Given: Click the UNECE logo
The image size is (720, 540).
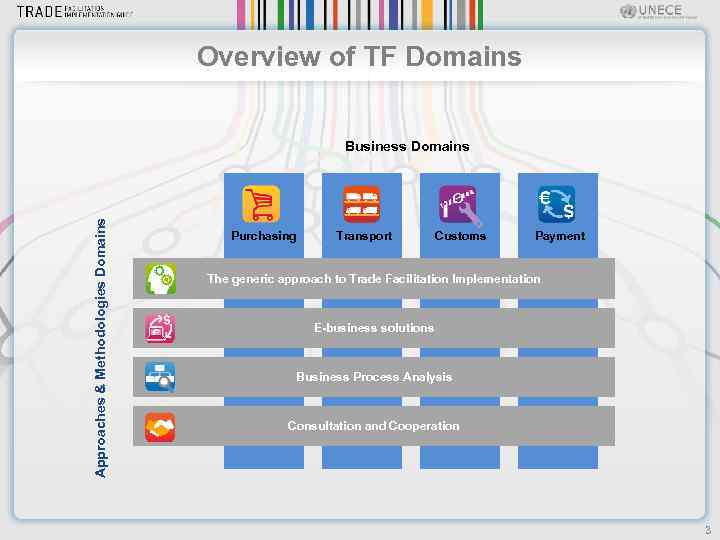Looking at the screenshot, I should (x=657, y=11).
